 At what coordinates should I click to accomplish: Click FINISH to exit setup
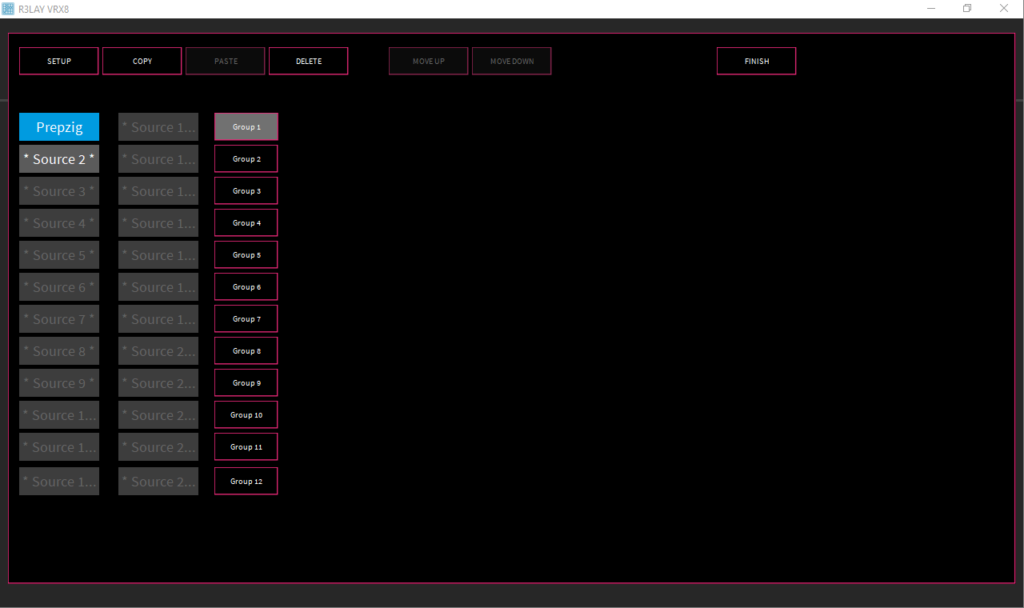756,61
